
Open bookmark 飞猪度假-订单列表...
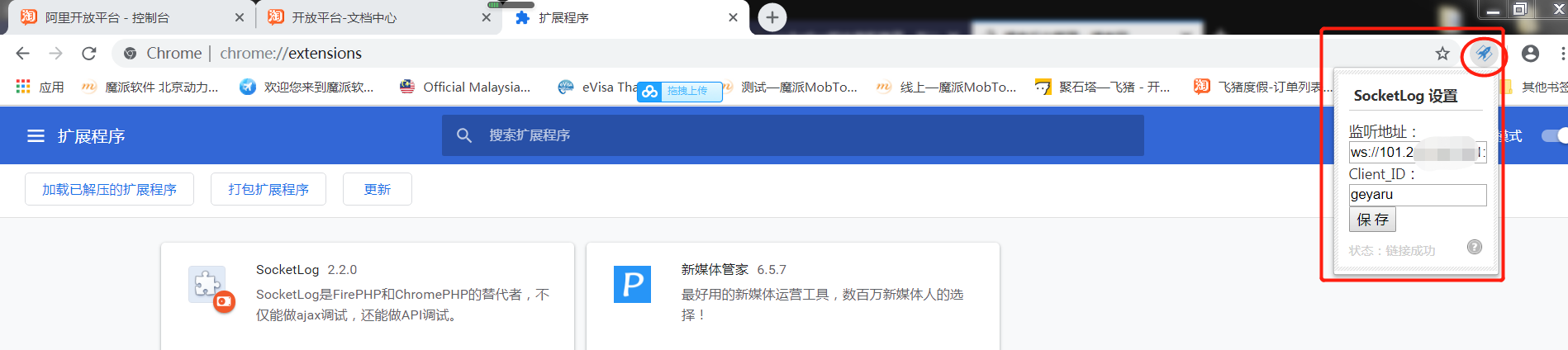point(1262,87)
